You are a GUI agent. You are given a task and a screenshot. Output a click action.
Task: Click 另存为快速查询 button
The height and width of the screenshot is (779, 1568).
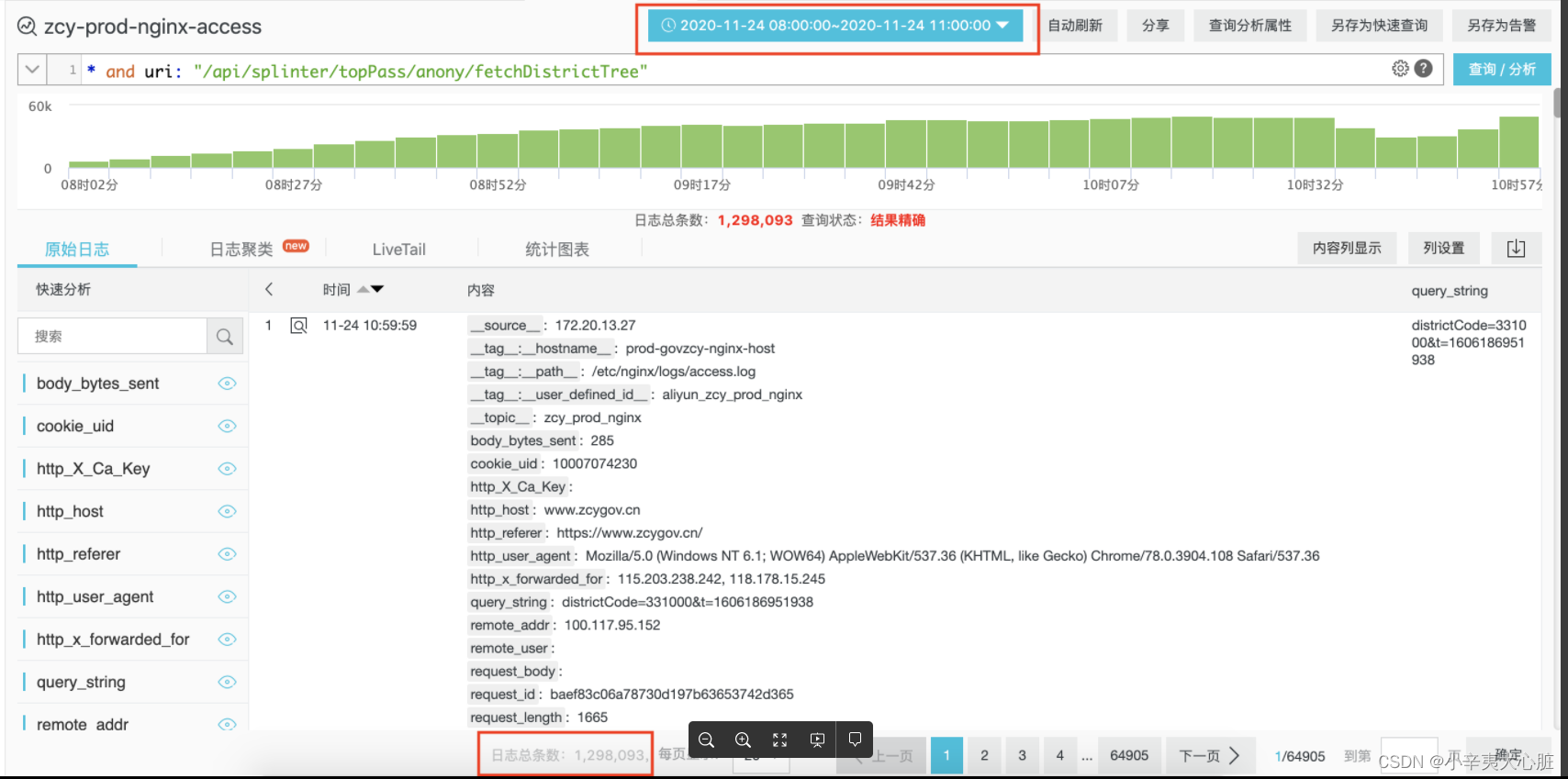(x=1380, y=26)
